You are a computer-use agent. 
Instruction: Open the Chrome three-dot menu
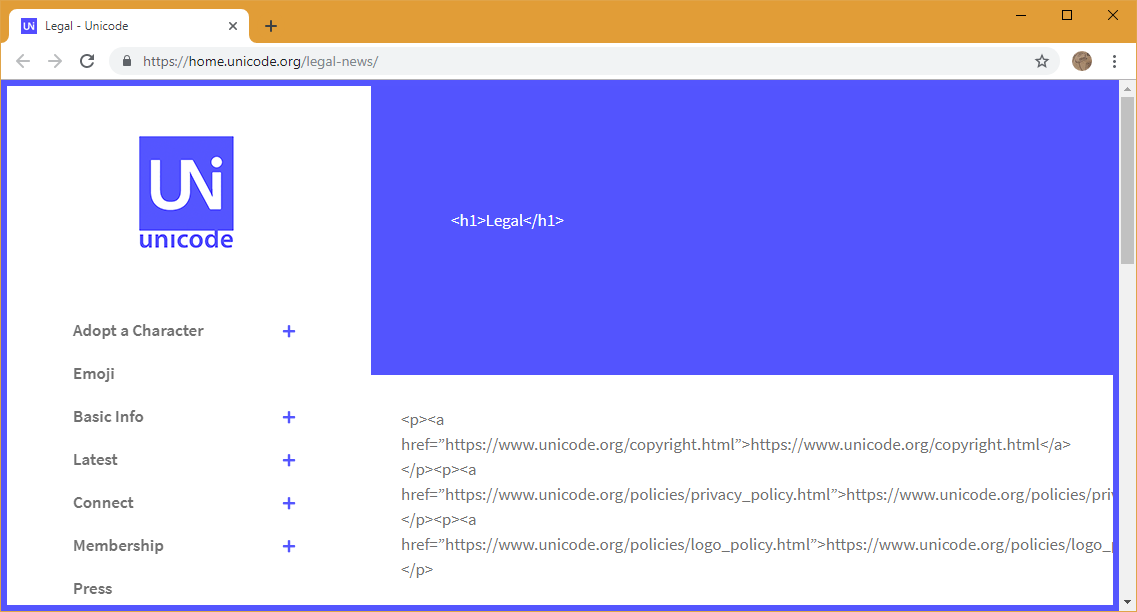click(x=1115, y=61)
